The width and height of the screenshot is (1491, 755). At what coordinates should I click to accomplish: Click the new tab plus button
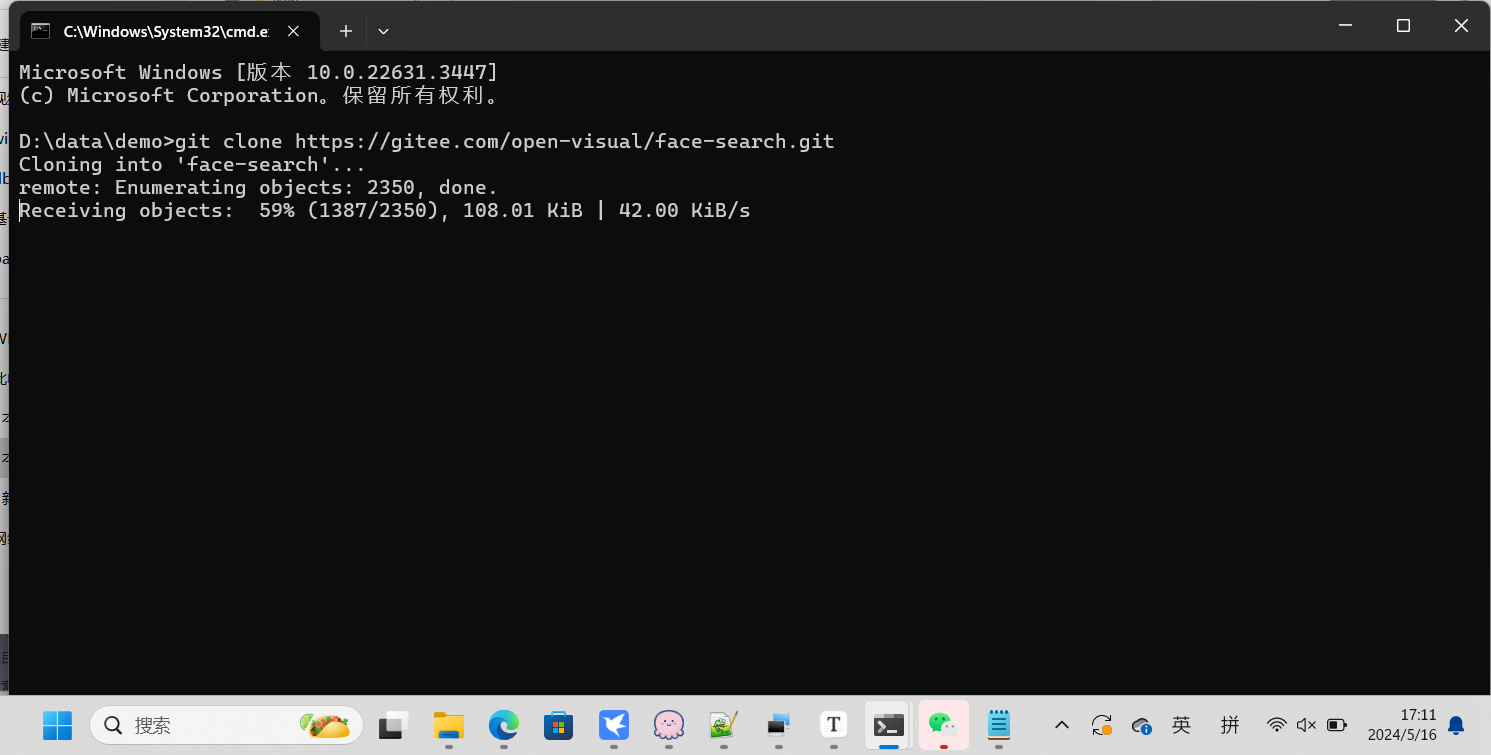345,31
